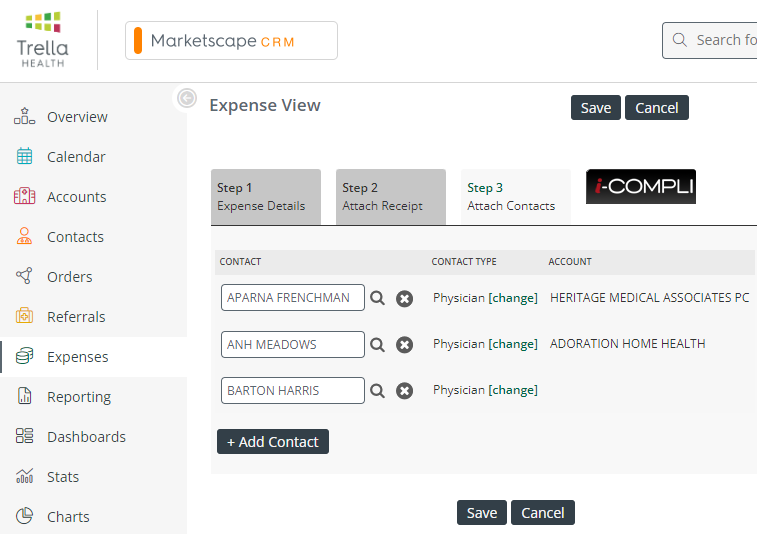Change contact type for APARNA FRENCHMAN

coord(513,298)
